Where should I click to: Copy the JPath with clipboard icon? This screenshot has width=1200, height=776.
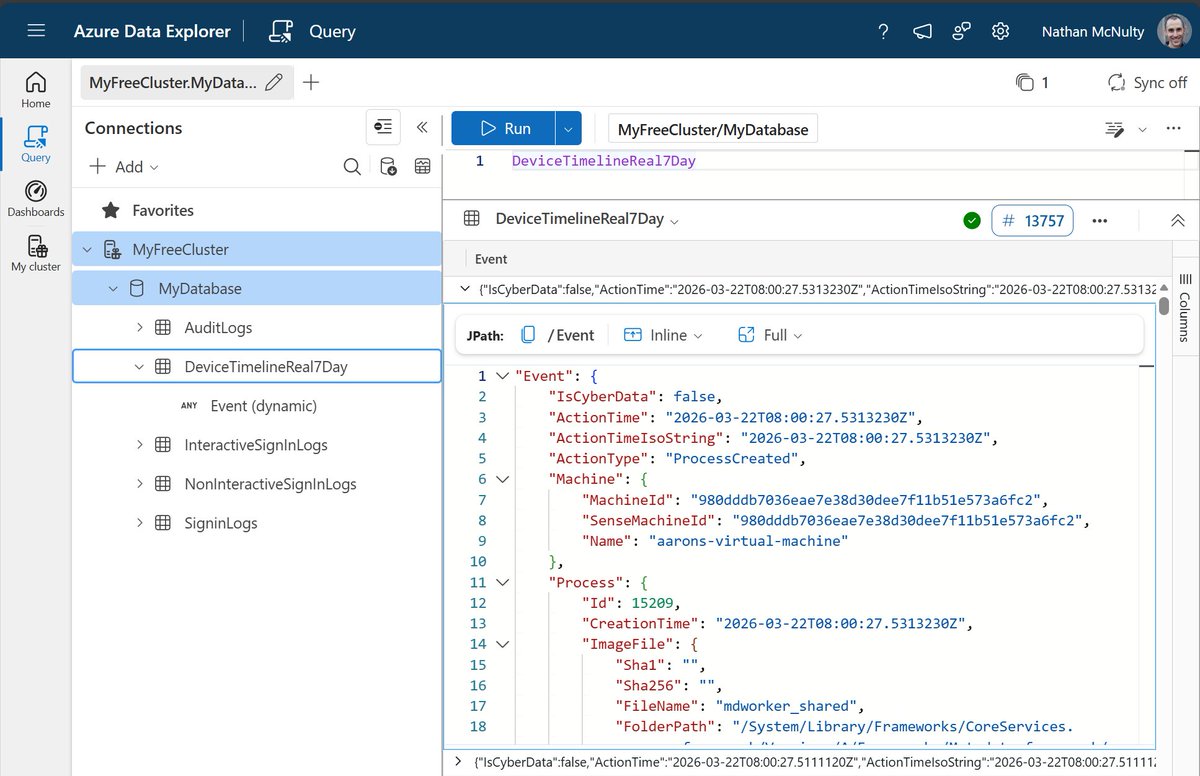tap(527, 335)
